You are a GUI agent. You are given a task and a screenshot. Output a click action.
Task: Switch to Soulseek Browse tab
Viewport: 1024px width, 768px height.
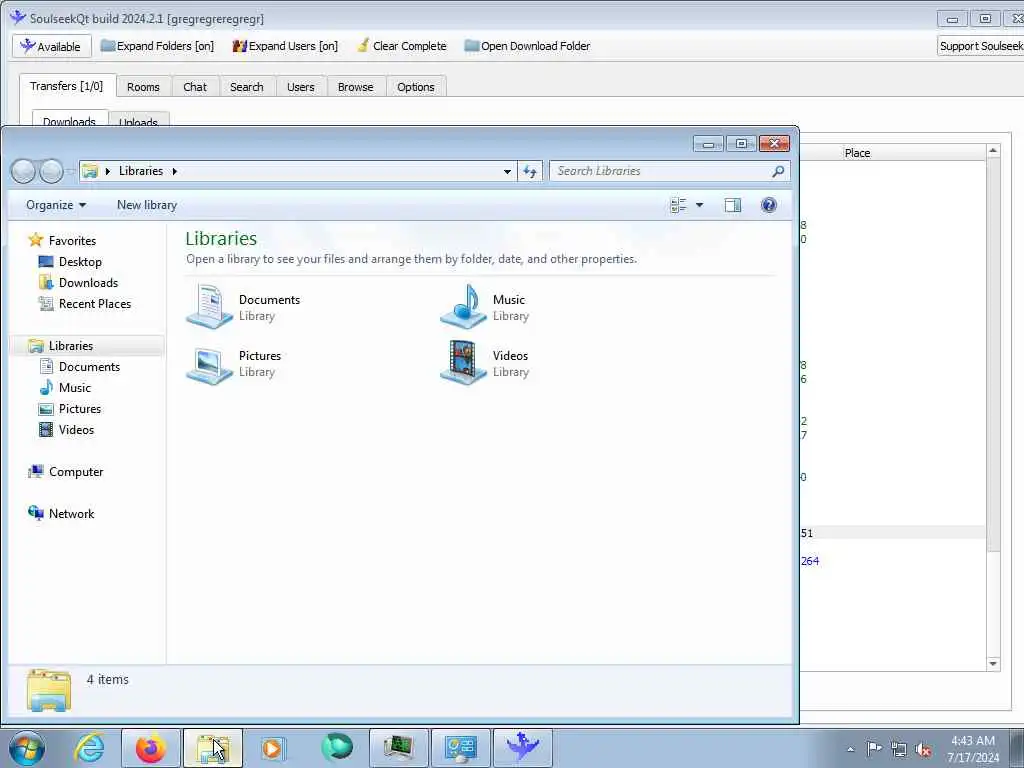click(355, 87)
